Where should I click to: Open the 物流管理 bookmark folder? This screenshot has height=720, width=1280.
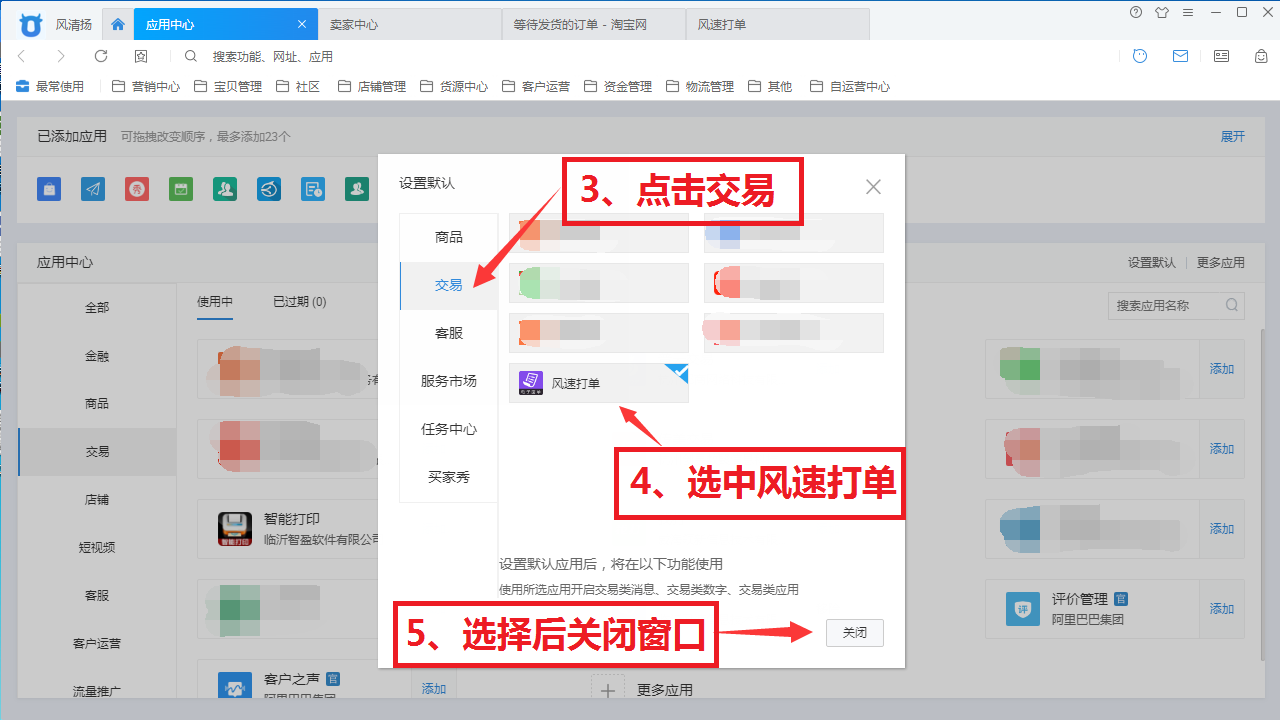[699, 87]
